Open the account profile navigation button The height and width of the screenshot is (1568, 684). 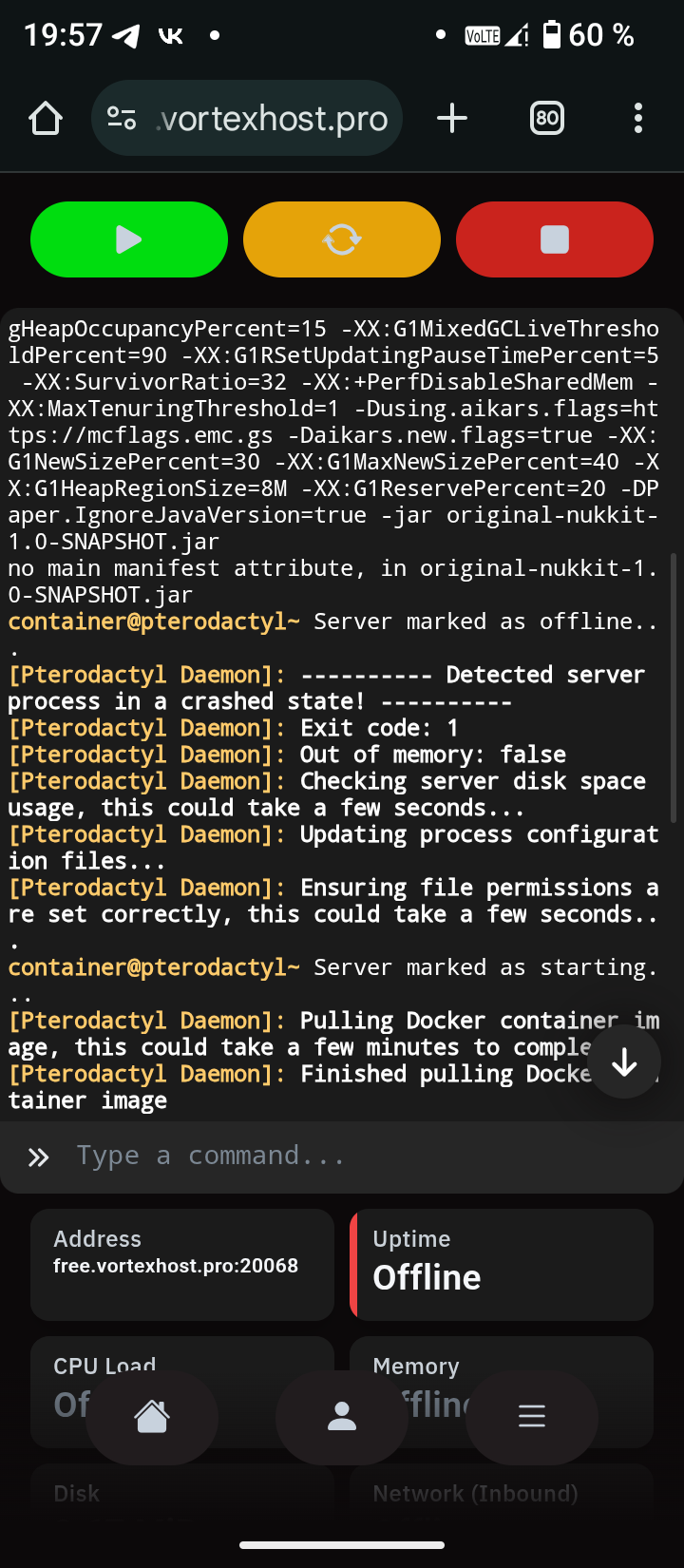point(342,1417)
